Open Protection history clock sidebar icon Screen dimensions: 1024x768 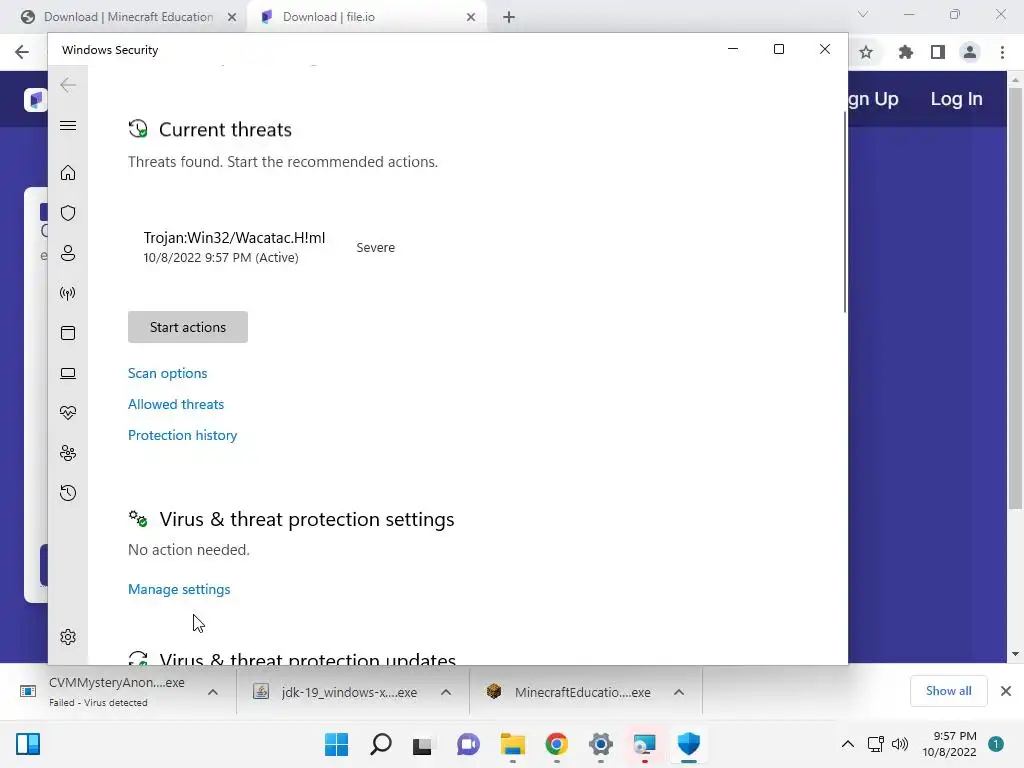[68, 492]
